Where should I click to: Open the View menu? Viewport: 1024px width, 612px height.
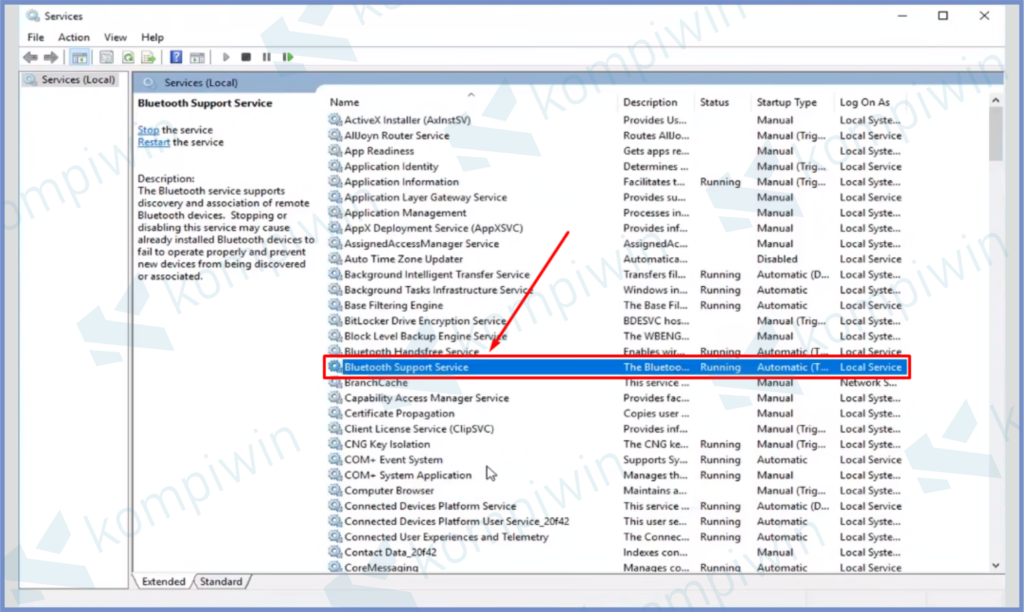click(x=115, y=37)
